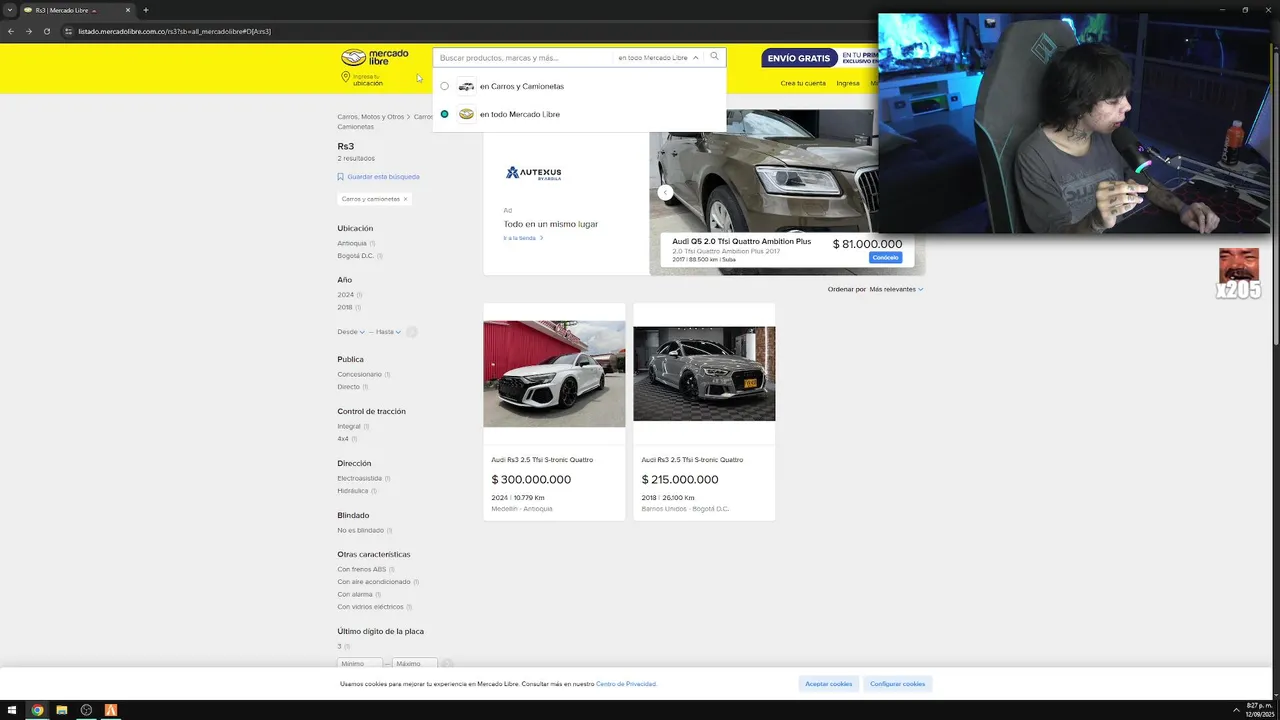Click the Conócelo button on Audi Q5 ad
1280x720 pixels.
(x=885, y=258)
